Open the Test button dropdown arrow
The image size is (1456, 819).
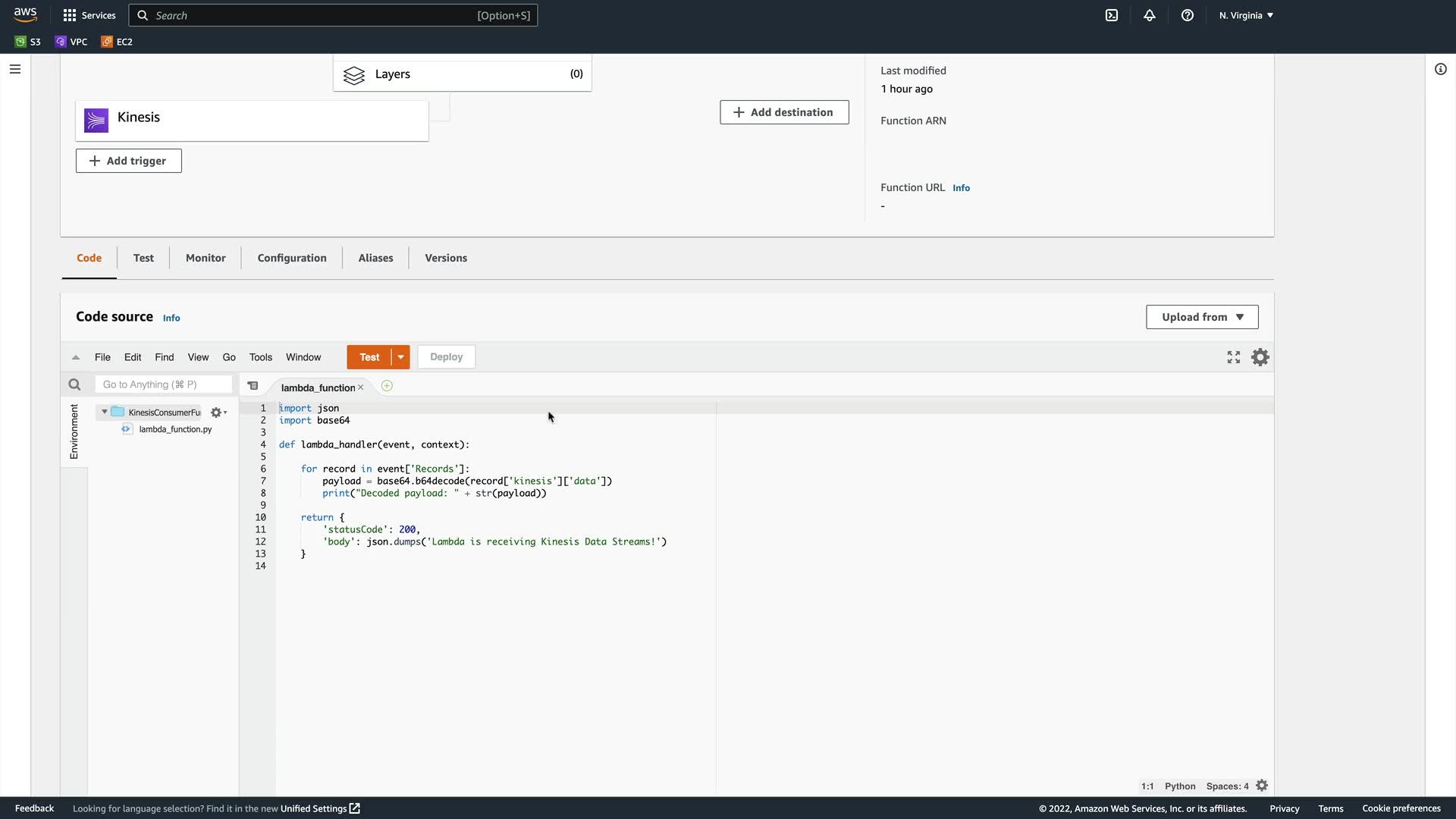coord(400,357)
